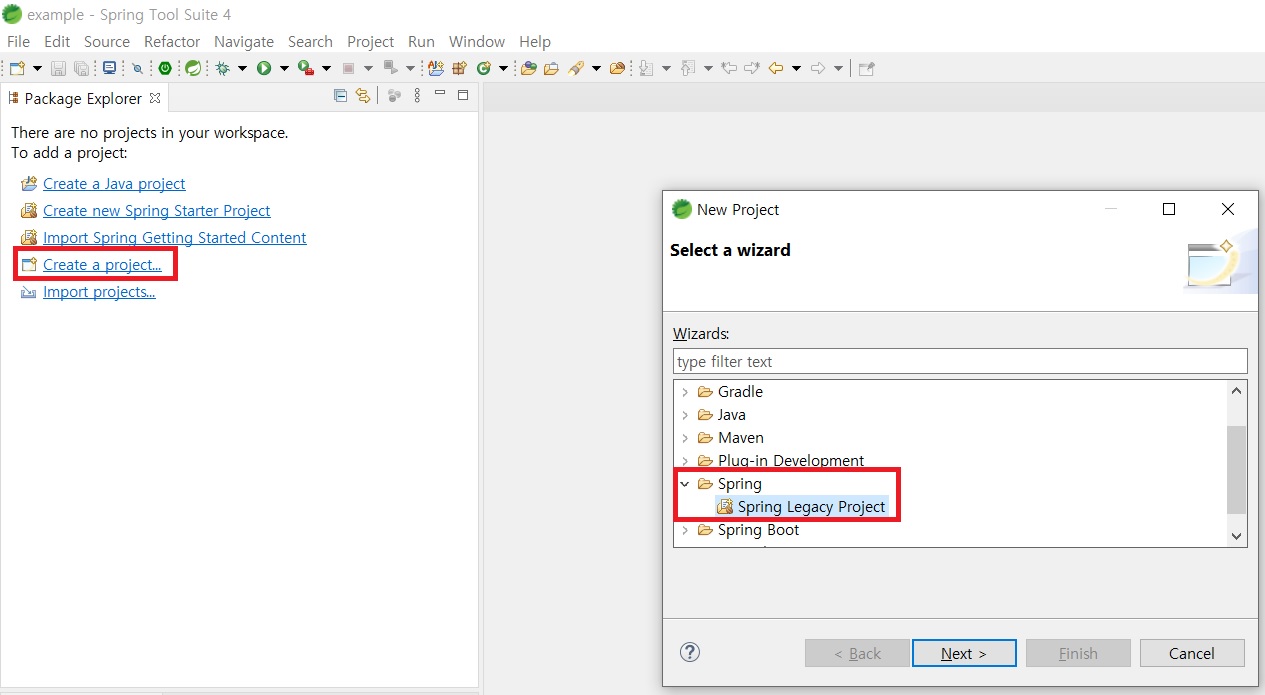Click the Create a Java project link
This screenshot has height=695, width=1265.
click(114, 184)
